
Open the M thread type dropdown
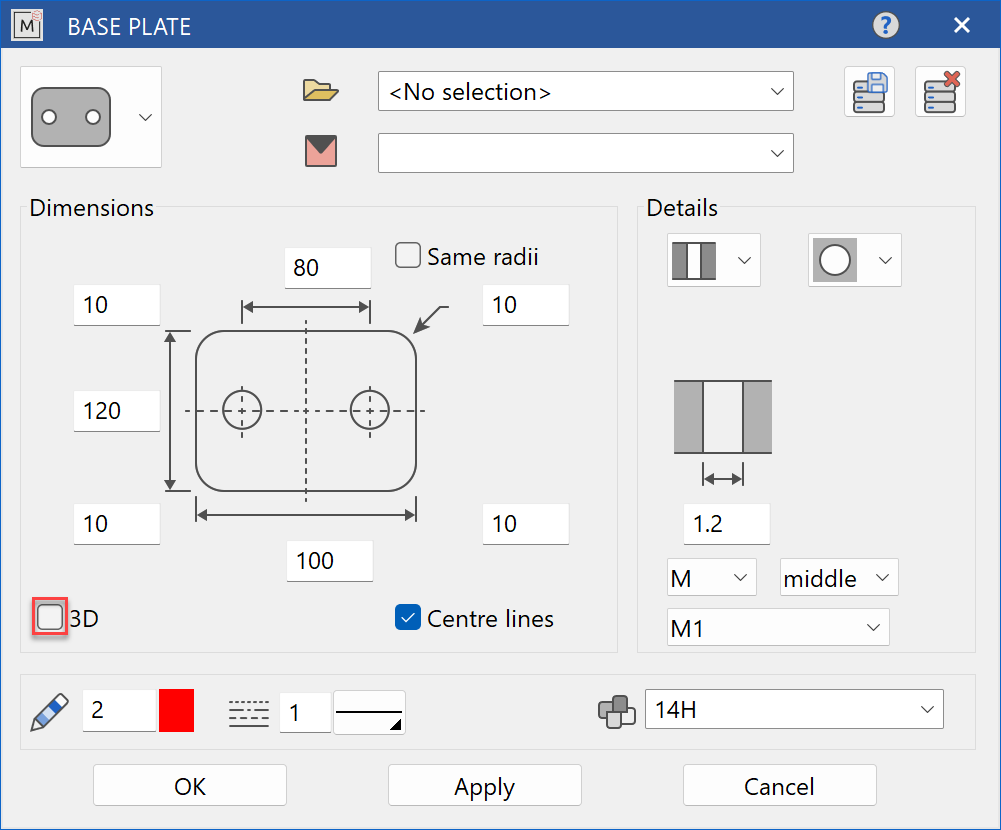coord(712,577)
